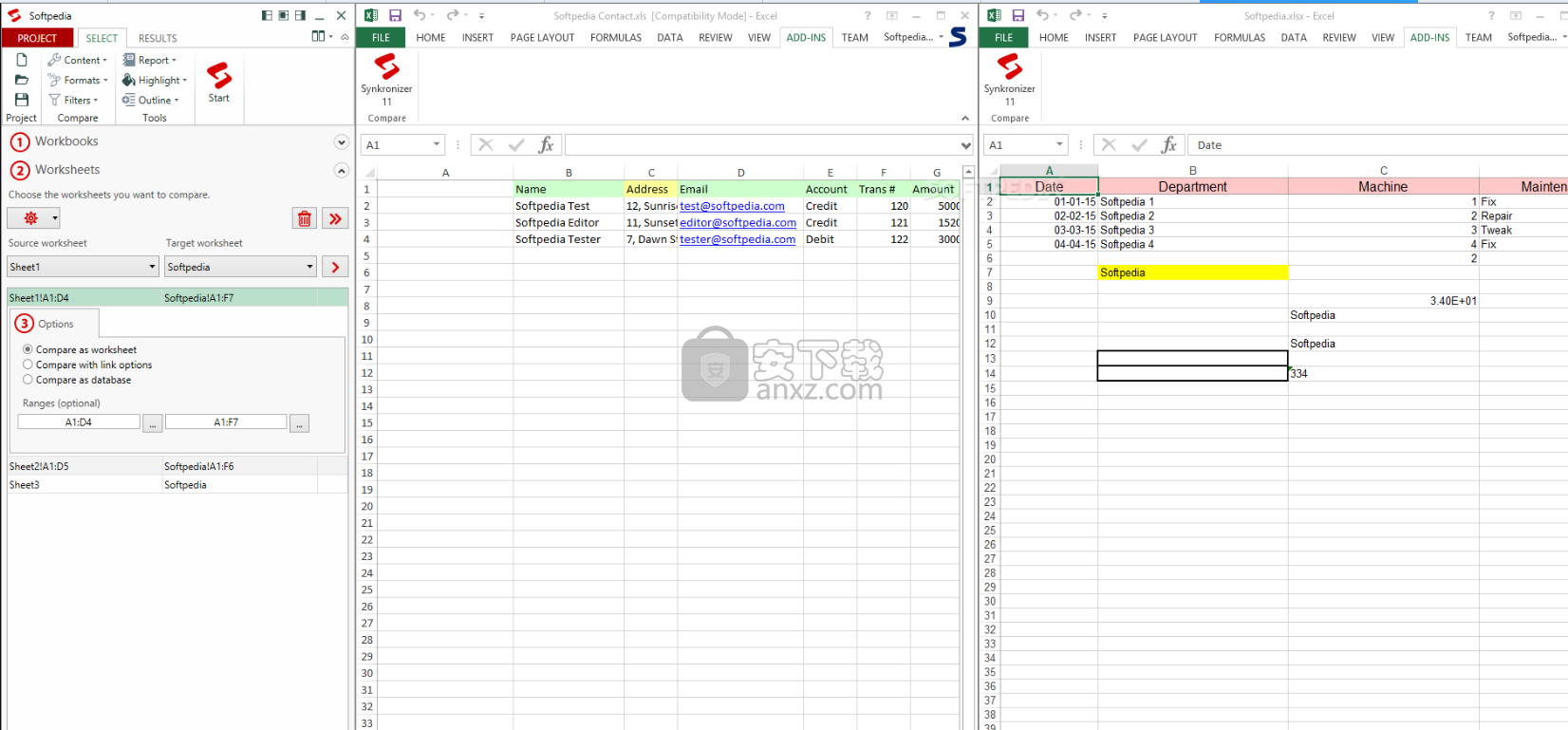Open the Report dropdown
The image size is (1568, 730).
click(x=150, y=60)
